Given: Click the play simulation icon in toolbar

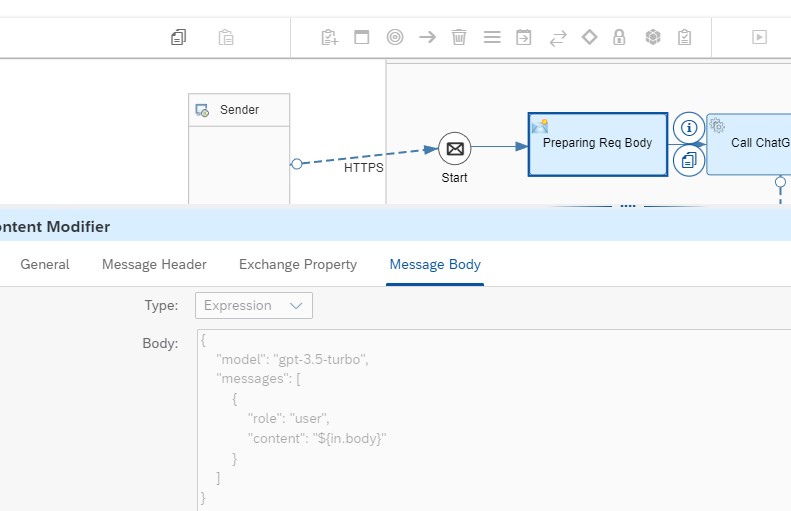Looking at the screenshot, I should [759, 37].
